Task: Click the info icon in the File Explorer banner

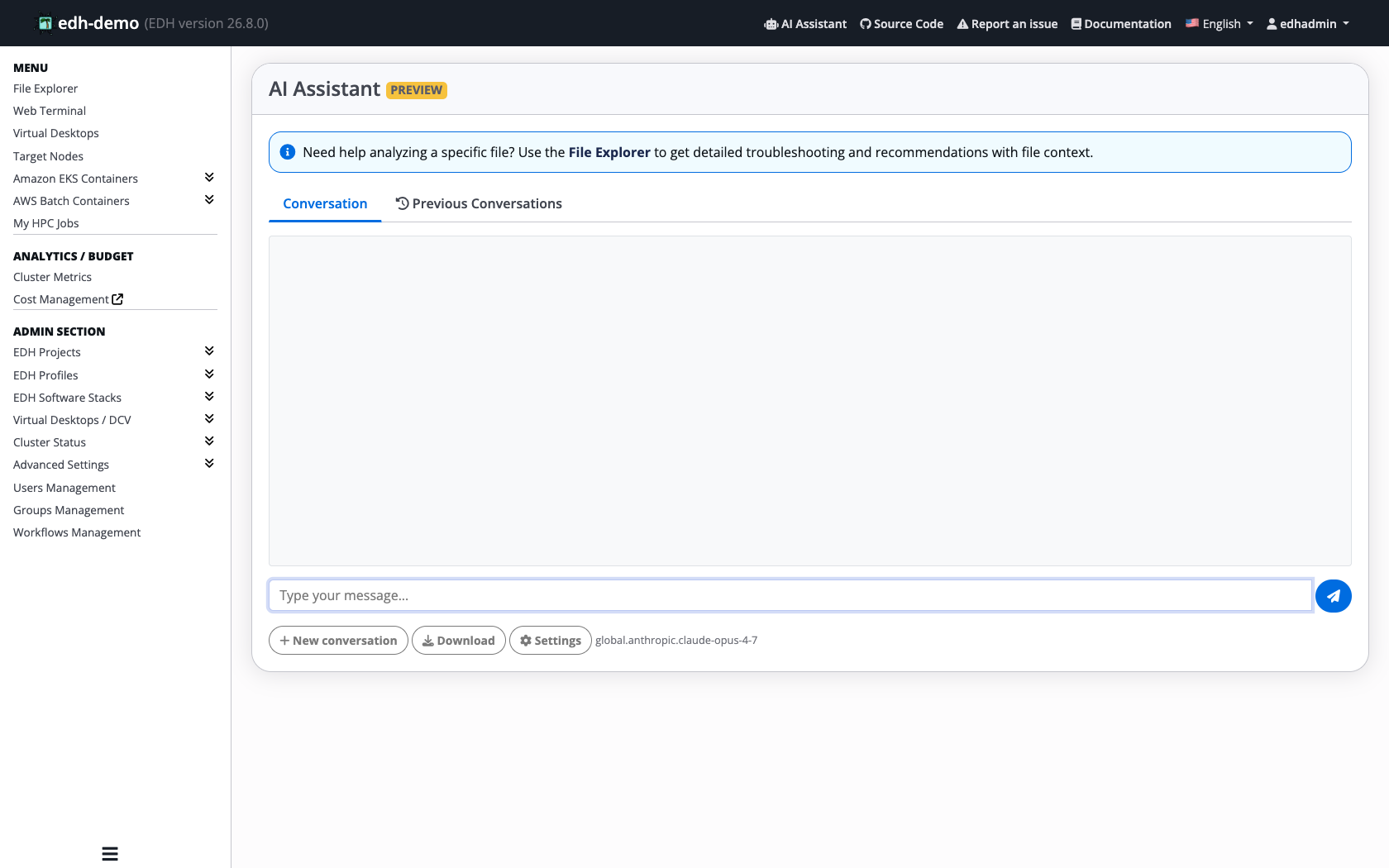Action: point(288,152)
